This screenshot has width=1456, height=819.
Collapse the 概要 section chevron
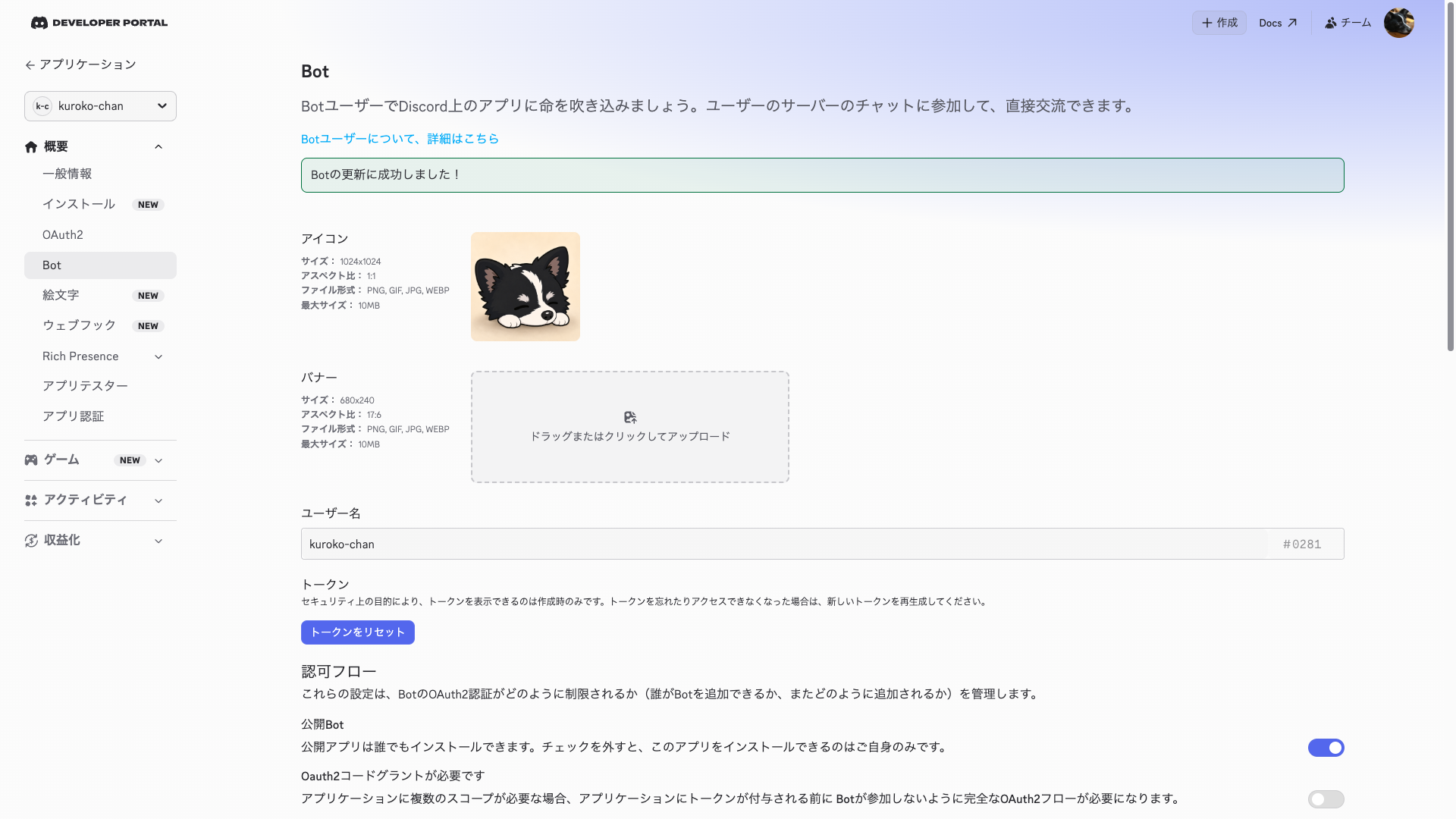pos(158,146)
